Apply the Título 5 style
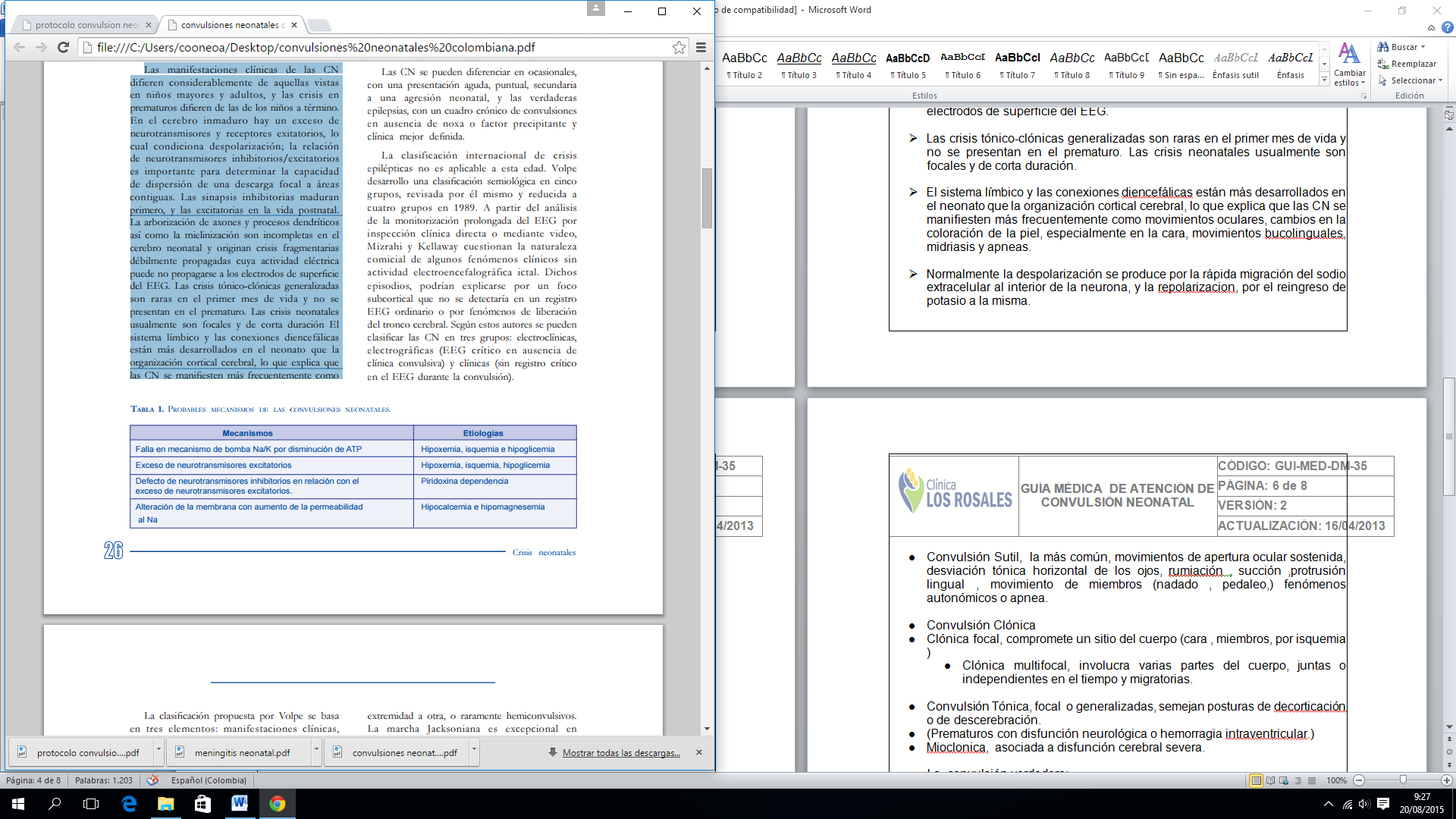Screen dimensions: 1456x819 [x=908, y=65]
